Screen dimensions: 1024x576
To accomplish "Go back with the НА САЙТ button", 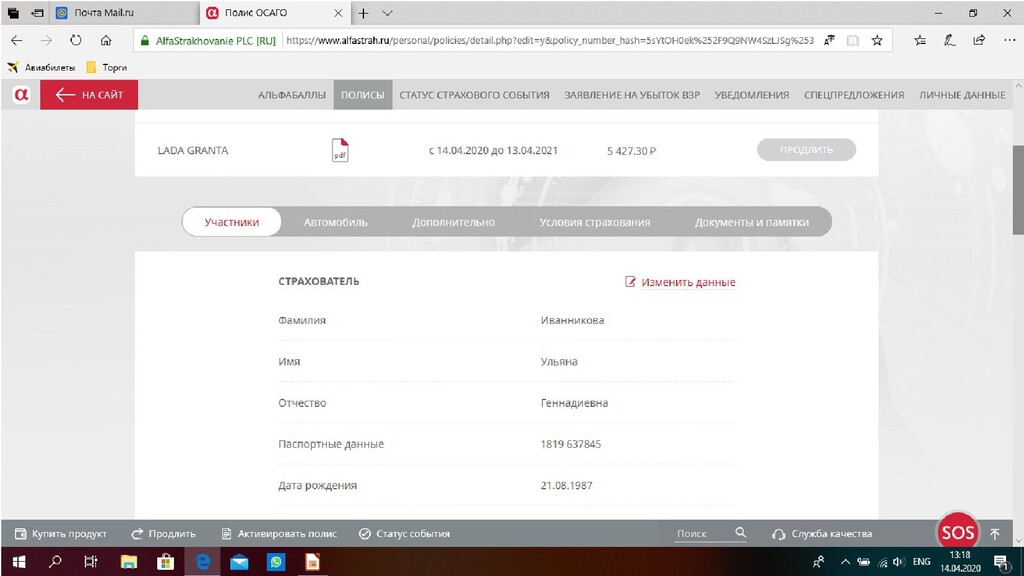I will point(89,95).
